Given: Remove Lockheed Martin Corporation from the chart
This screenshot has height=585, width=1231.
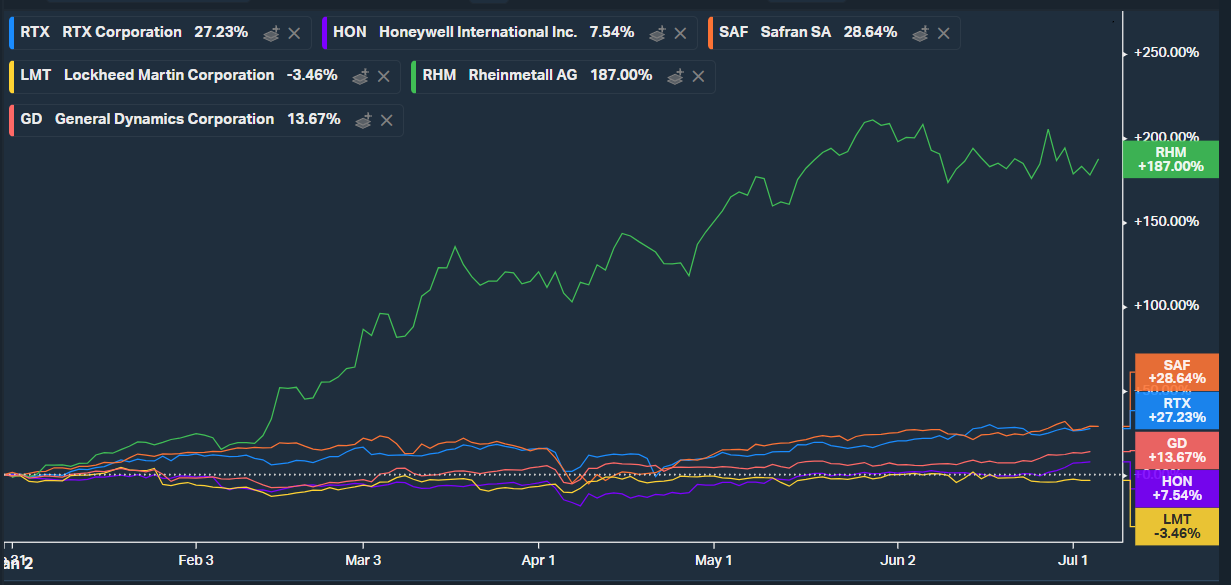Looking at the screenshot, I should coord(384,76).
